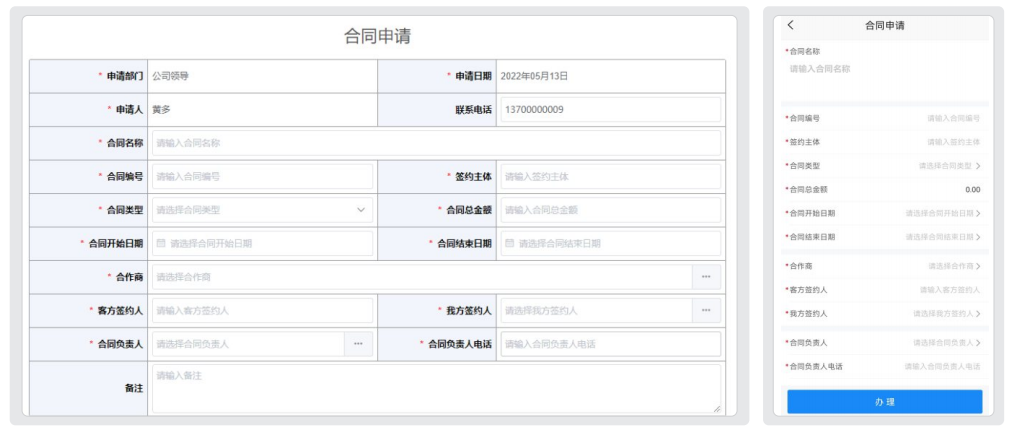The width and height of the screenshot is (1016, 434).
Task: Click calendar icon in 合同开始日期 field
Action: click(x=161, y=244)
